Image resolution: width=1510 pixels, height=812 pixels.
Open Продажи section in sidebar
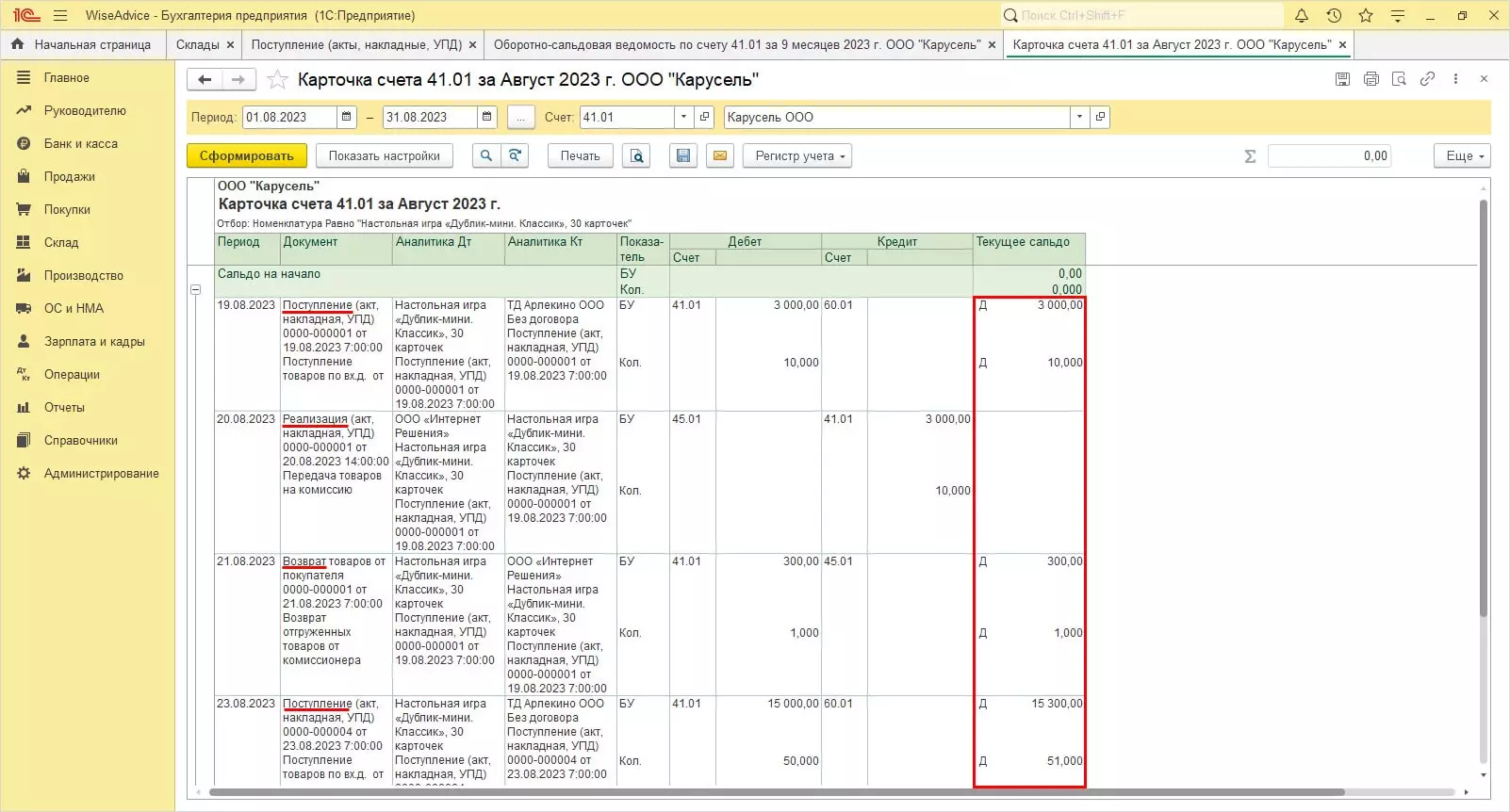(69, 176)
